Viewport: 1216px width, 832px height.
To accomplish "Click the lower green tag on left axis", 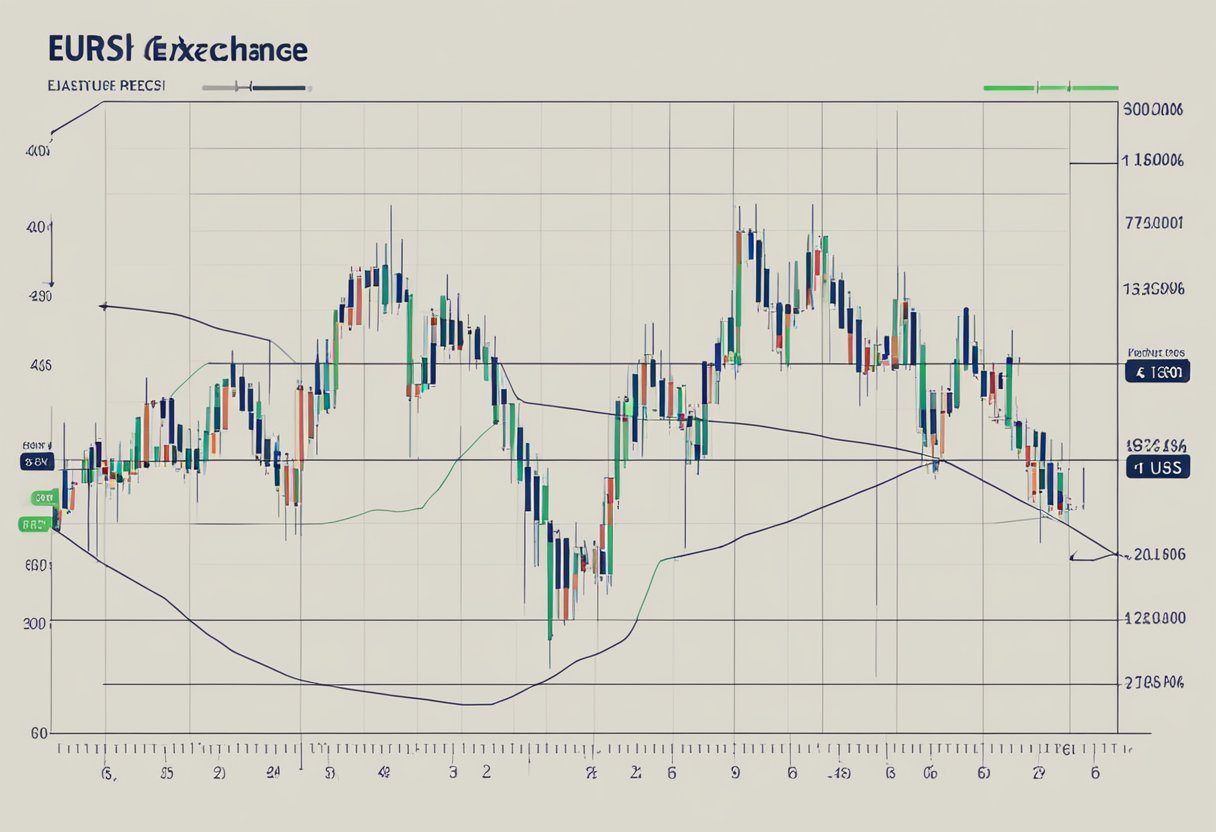I will [x=35, y=523].
